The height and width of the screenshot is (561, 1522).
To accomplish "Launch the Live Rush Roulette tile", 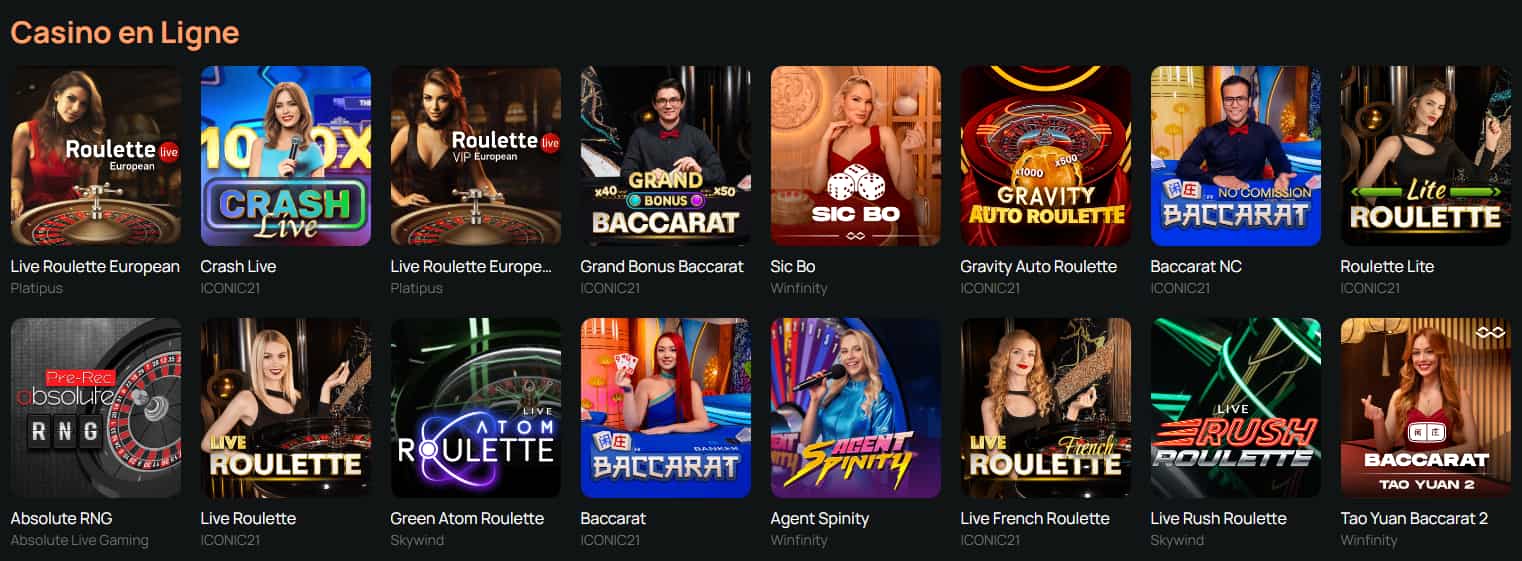I will click(x=1236, y=408).
